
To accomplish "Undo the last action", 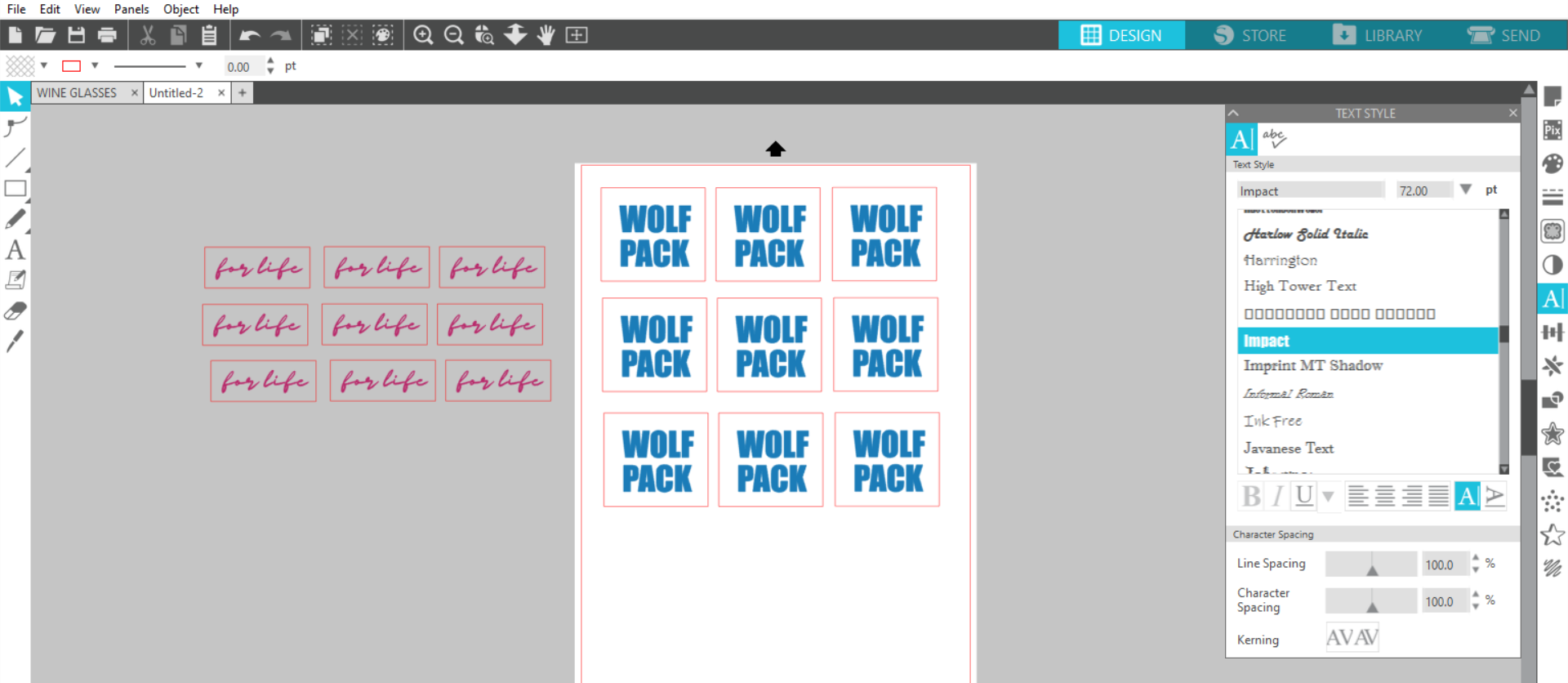I will (x=250, y=35).
